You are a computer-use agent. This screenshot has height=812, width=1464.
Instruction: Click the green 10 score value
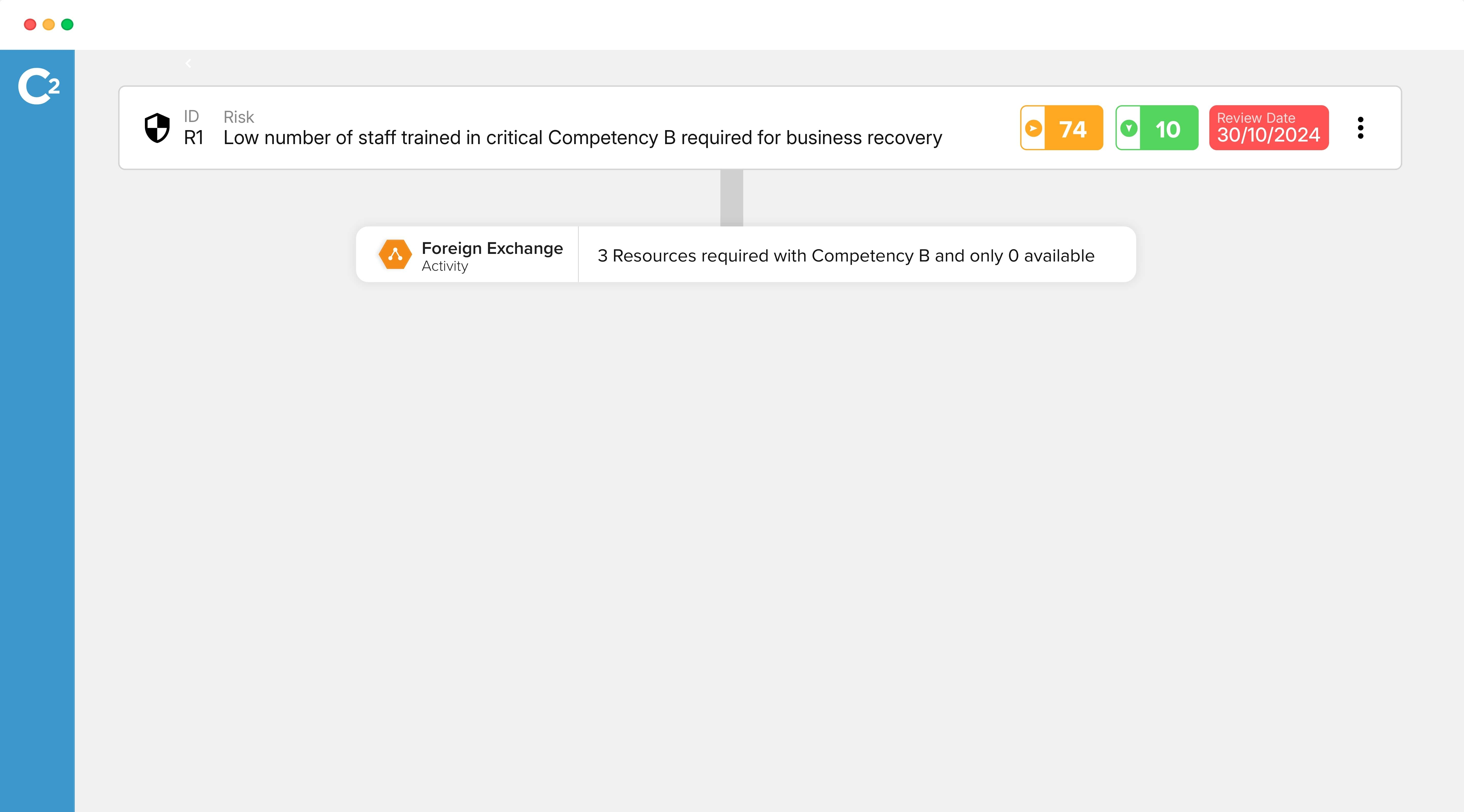[1168, 129]
